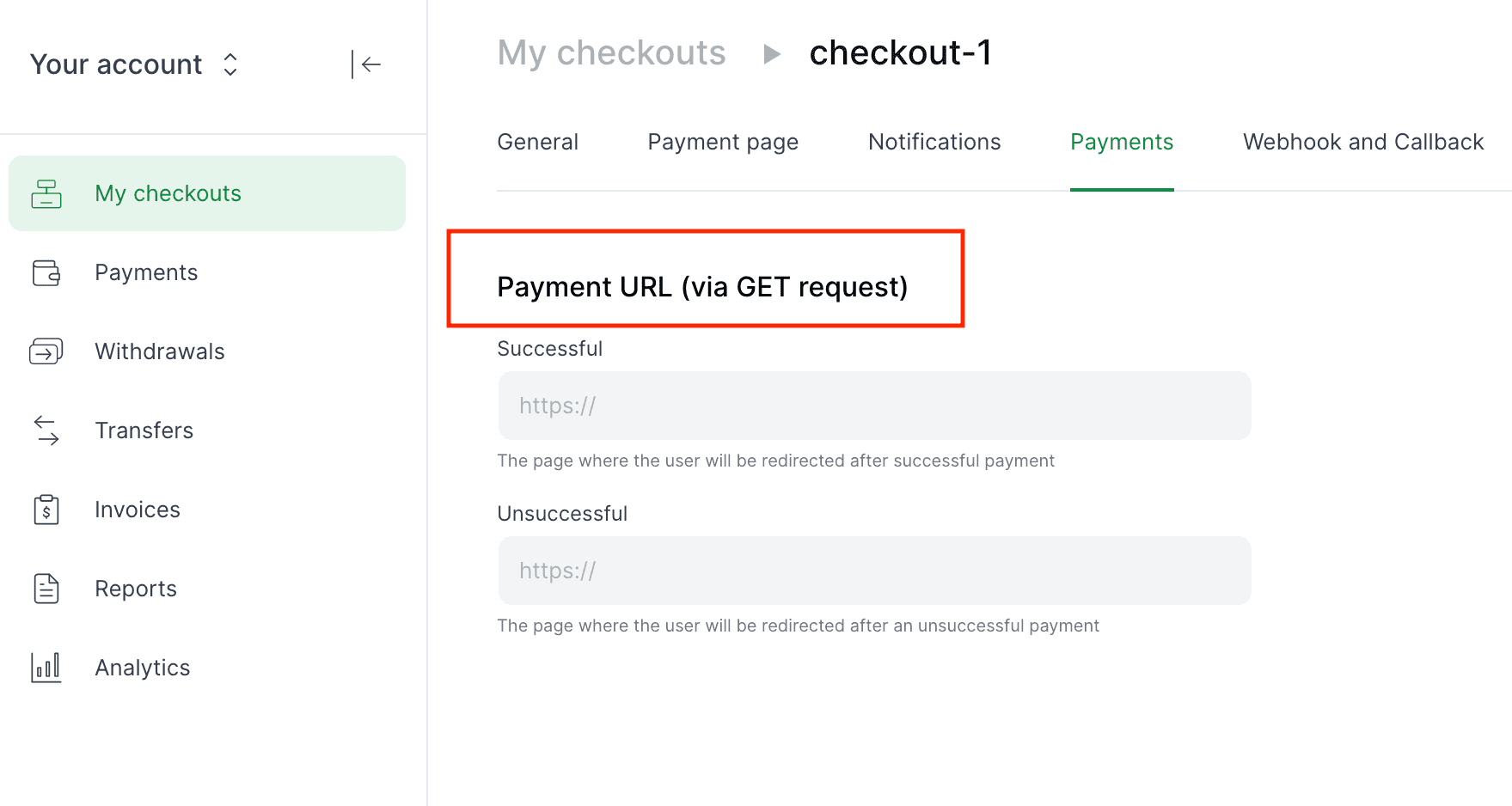Open the Payment page tab
The image size is (1512, 806).
(723, 142)
